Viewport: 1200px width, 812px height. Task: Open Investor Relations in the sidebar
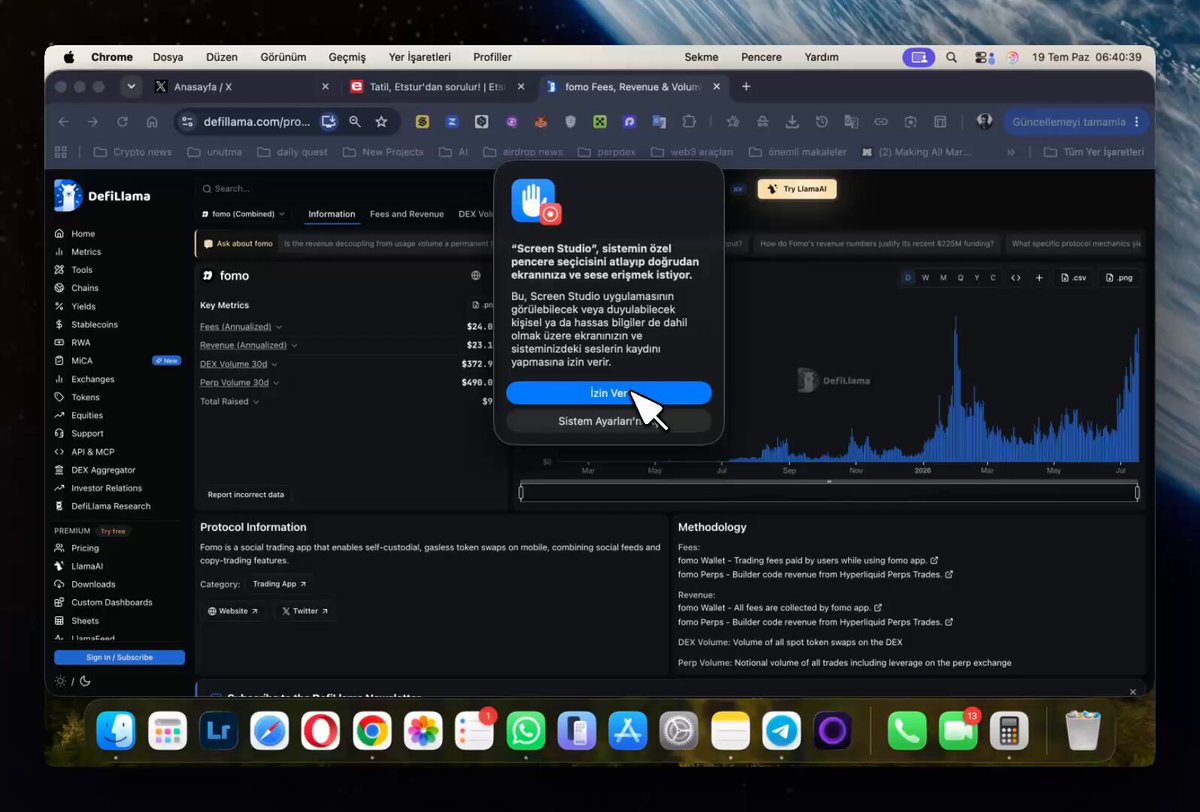106,488
